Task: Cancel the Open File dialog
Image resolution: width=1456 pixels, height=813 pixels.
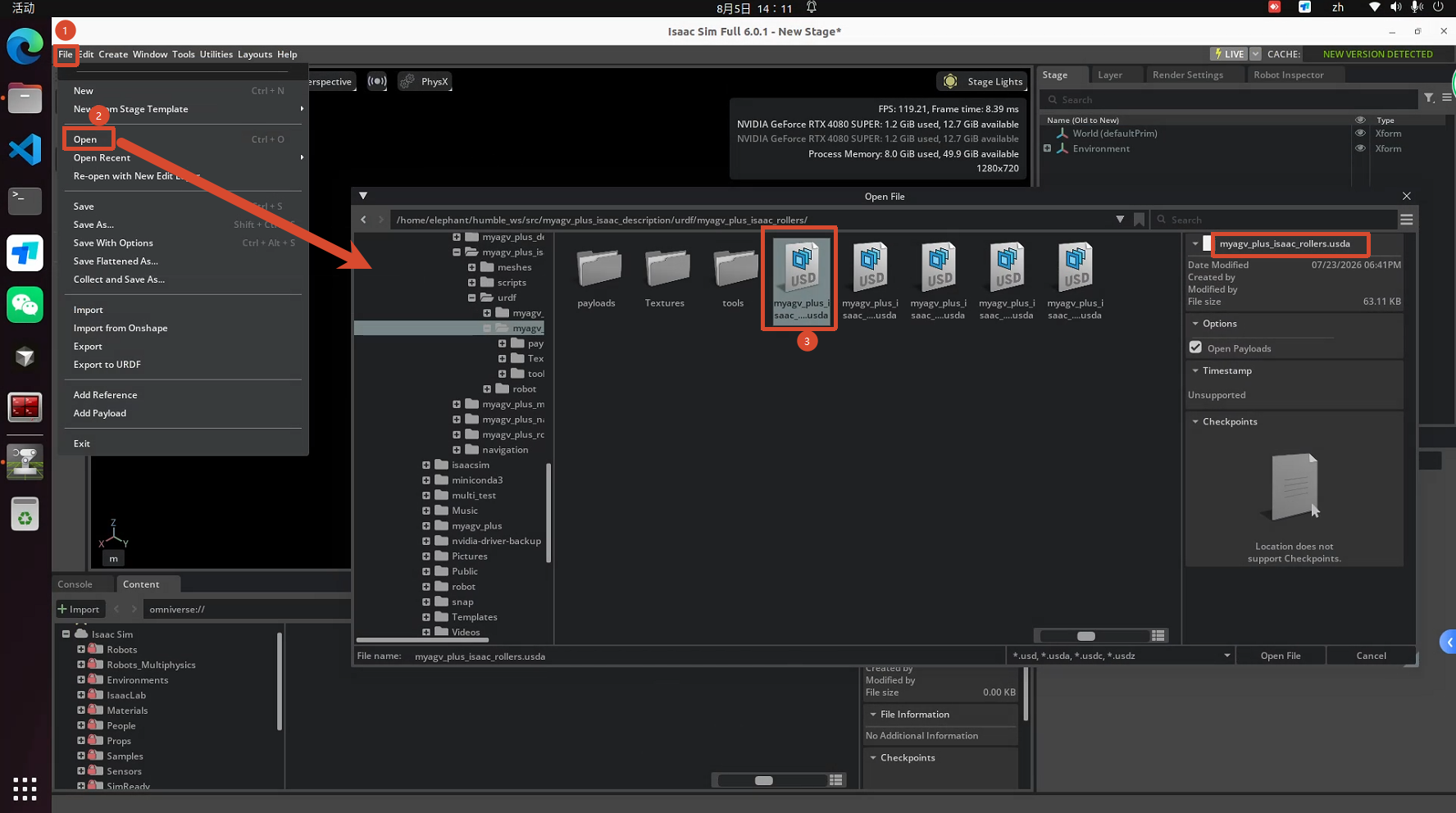Action: pos(1371,656)
